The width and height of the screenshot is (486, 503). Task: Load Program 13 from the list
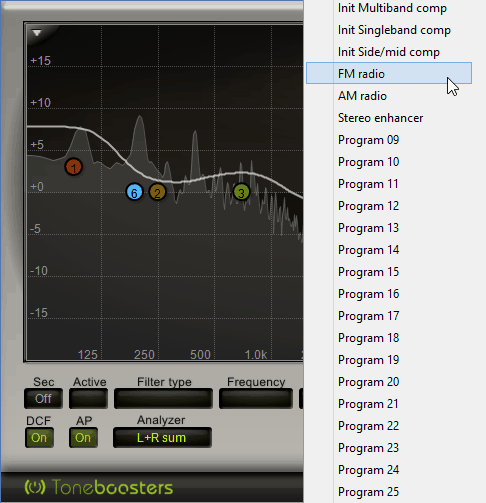(x=389, y=228)
